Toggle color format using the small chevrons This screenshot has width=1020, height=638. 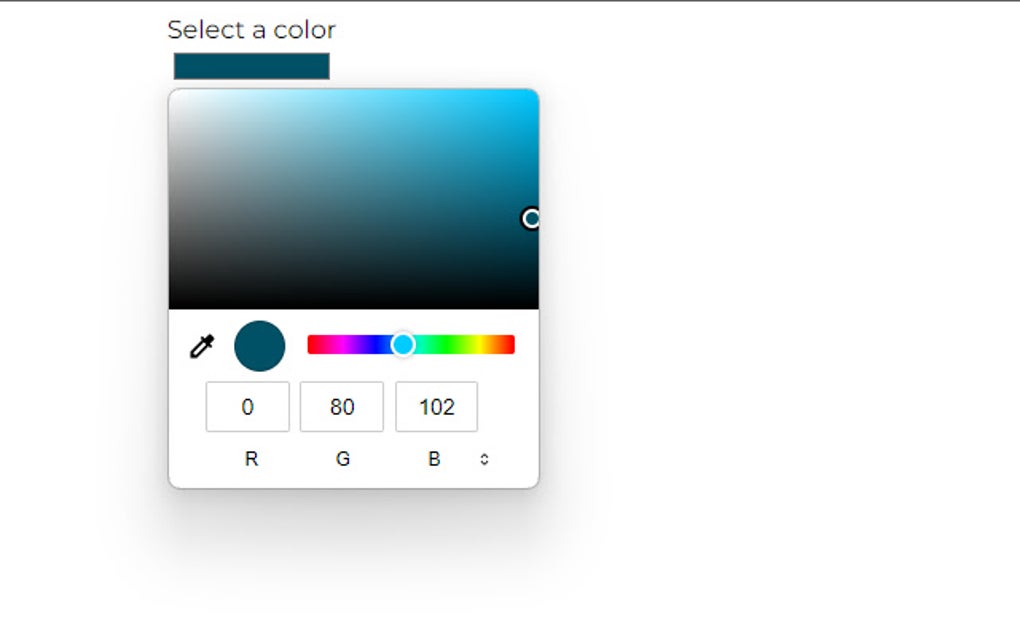tap(484, 458)
